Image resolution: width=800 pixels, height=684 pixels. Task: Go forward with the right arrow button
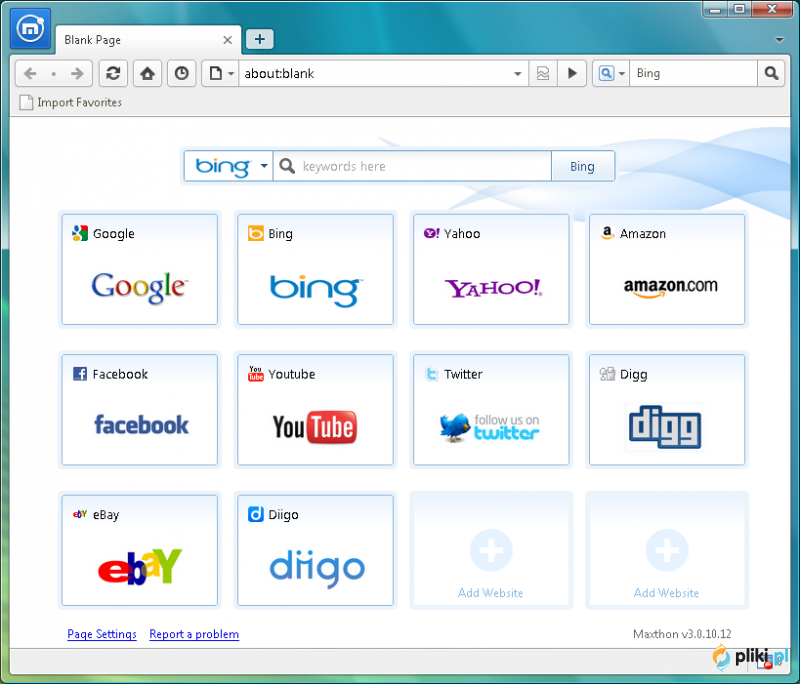tap(77, 73)
